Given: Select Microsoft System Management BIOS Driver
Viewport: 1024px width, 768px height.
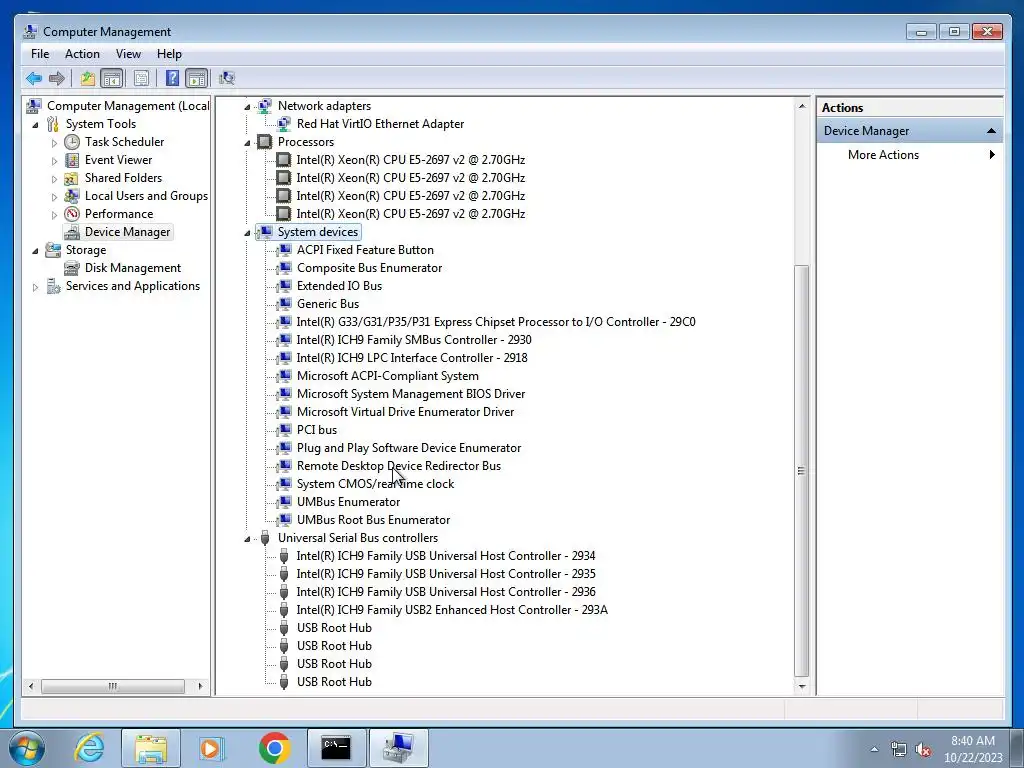Looking at the screenshot, I should (x=411, y=394).
